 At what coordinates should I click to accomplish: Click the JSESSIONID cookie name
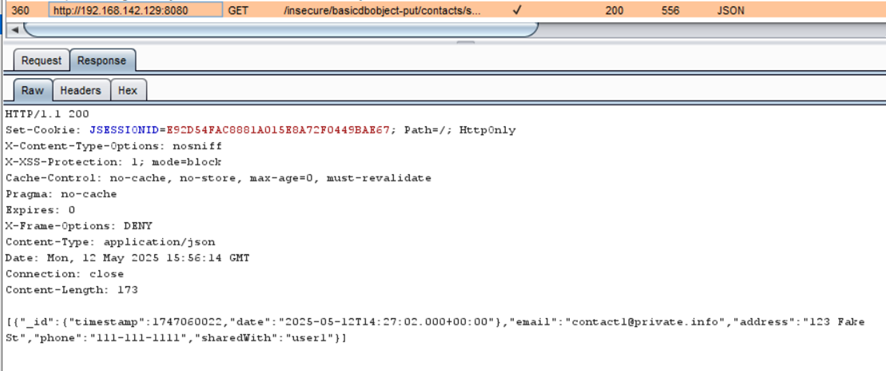(124, 130)
